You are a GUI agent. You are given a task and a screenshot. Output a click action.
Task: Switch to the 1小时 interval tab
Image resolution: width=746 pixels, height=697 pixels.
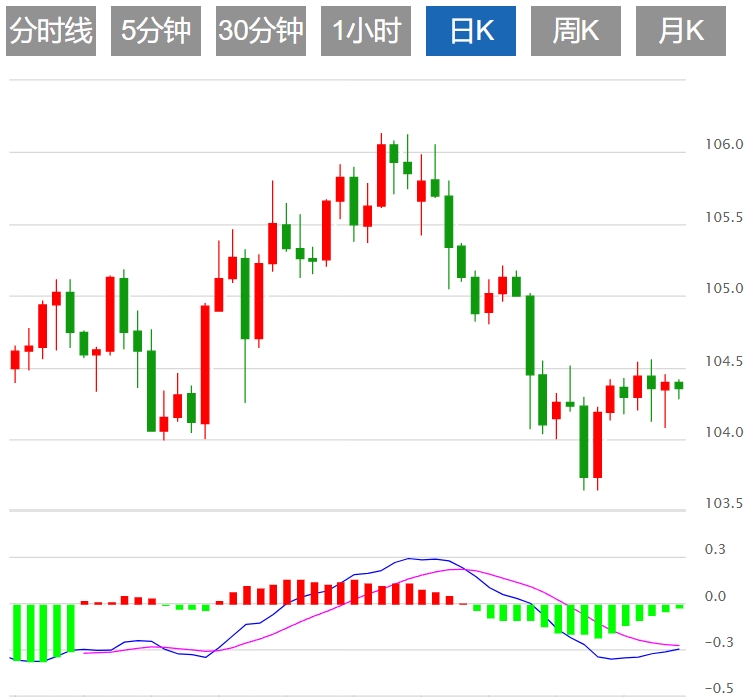365,31
